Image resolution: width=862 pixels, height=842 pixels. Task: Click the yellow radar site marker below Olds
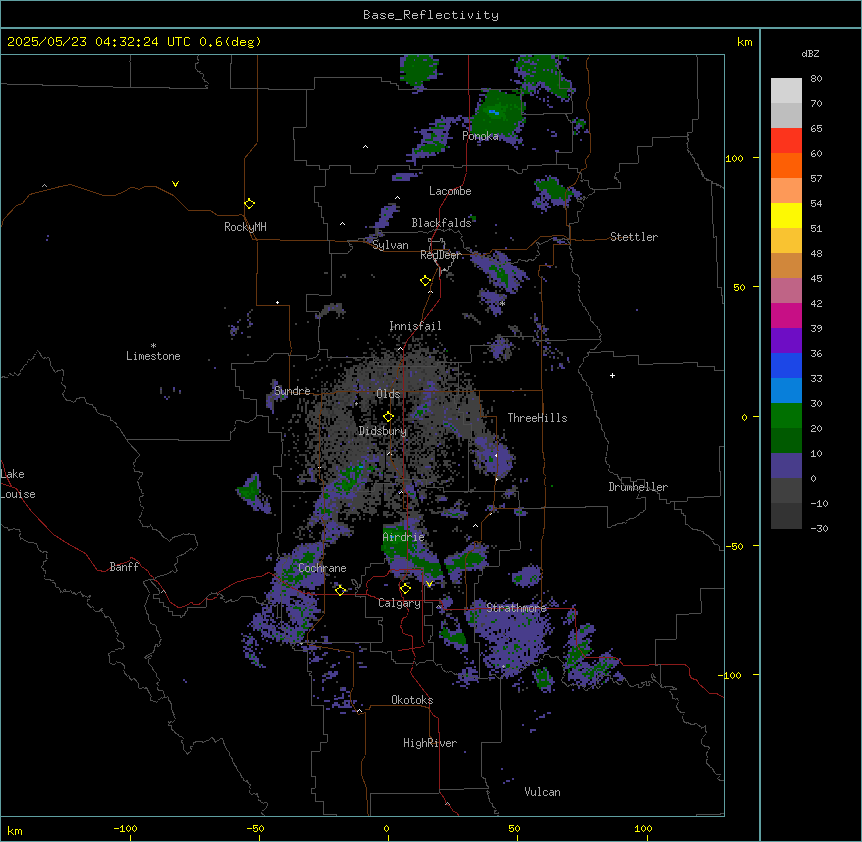[389, 417]
